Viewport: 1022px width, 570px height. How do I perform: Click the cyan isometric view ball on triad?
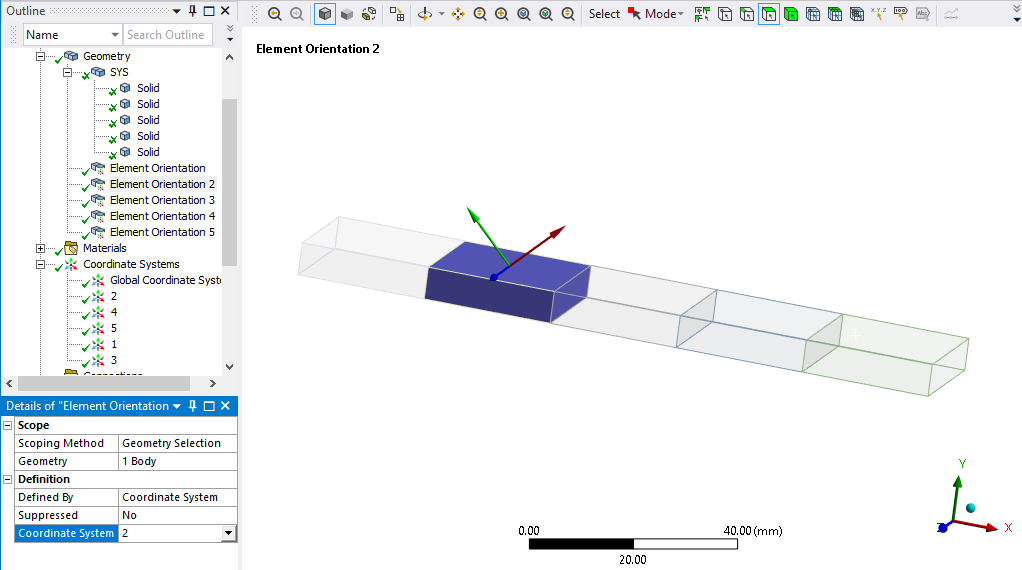(970, 509)
